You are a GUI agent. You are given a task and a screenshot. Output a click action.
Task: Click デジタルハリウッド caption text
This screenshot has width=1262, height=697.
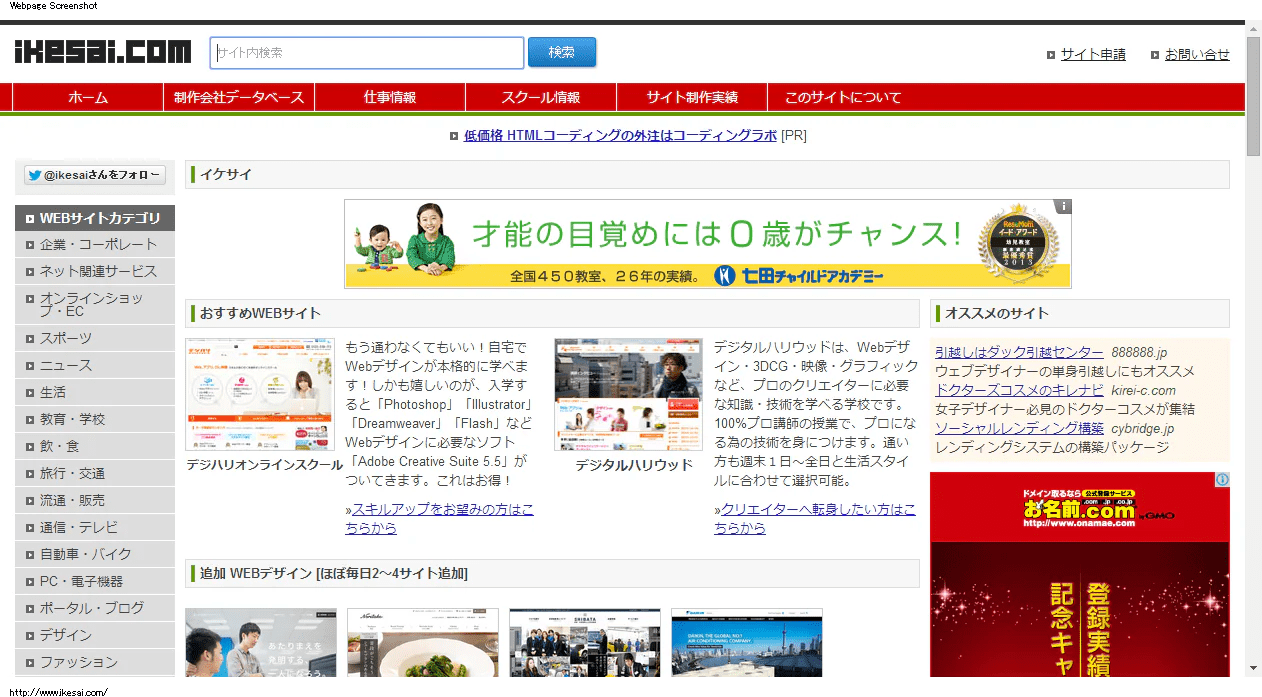(x=633, y=465)
